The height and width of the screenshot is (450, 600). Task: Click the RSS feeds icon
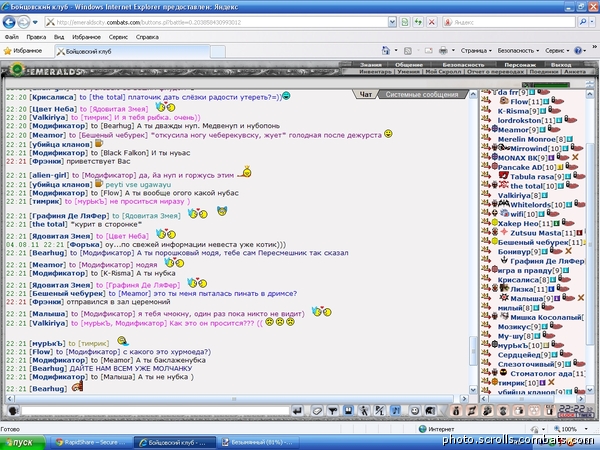(x=408, y=51)
